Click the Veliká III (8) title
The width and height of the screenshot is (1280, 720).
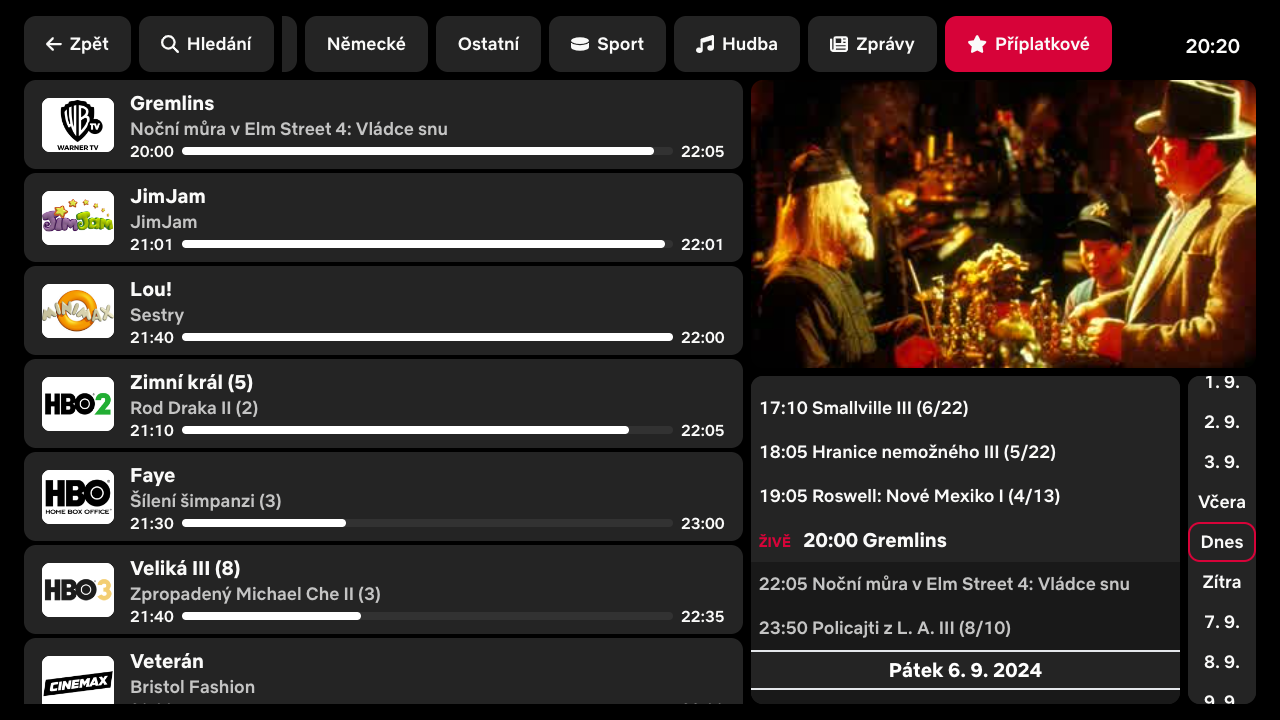(185, 568)
